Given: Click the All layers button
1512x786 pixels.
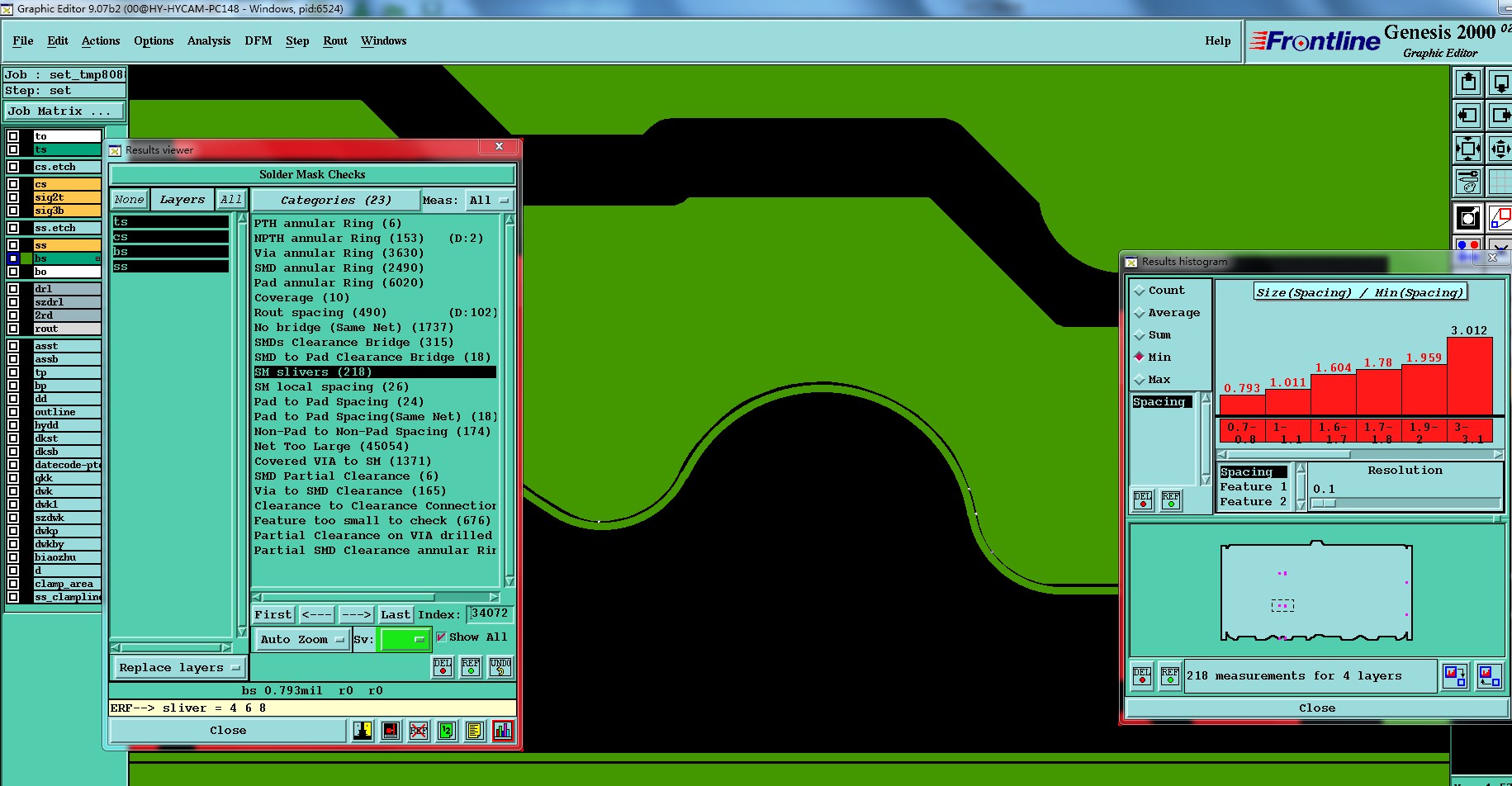Looking at the screenshot, I should pyautogui.click(x=231, y=200).
